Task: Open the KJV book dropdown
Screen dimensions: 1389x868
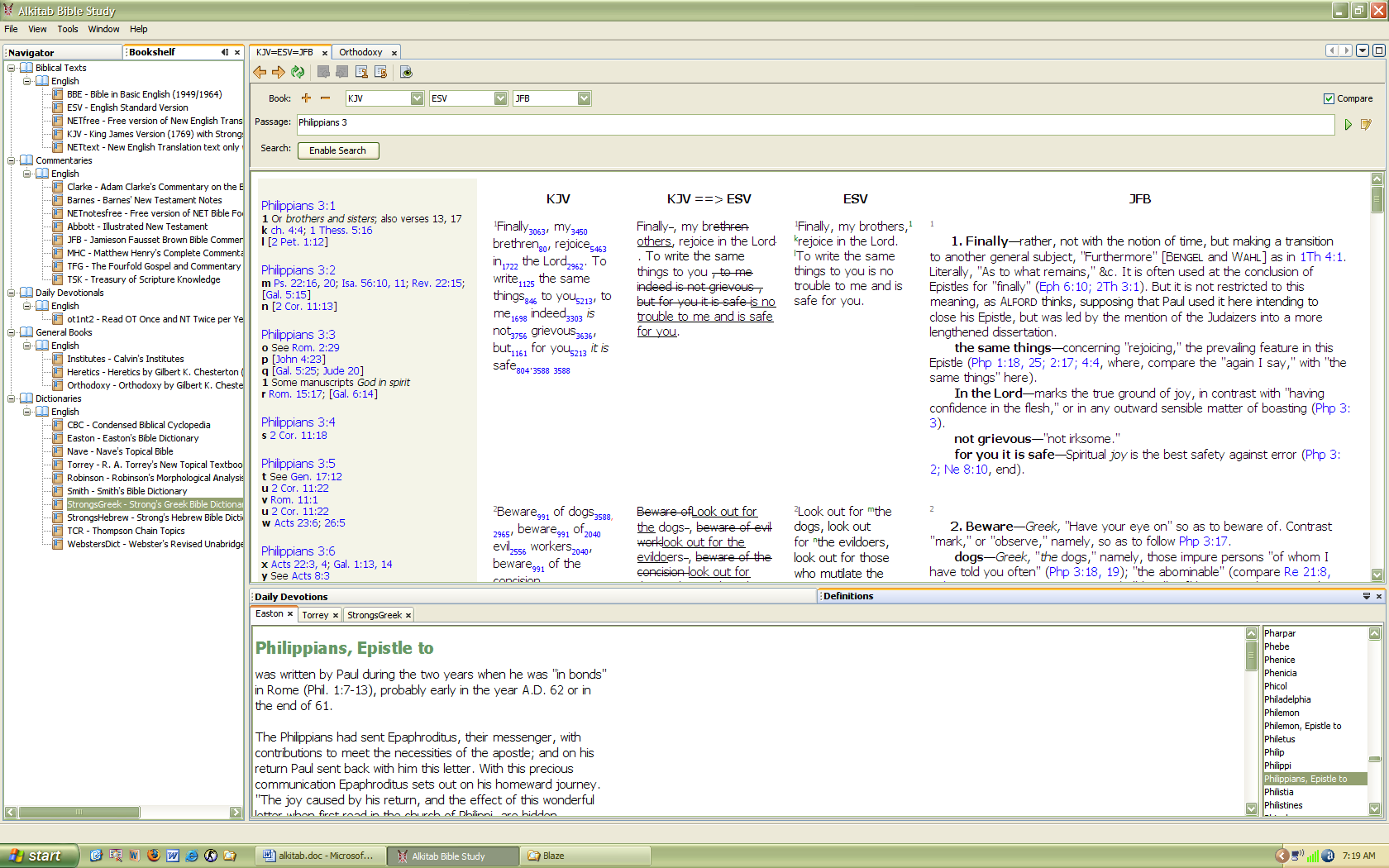Action: [x=417, y=99]
